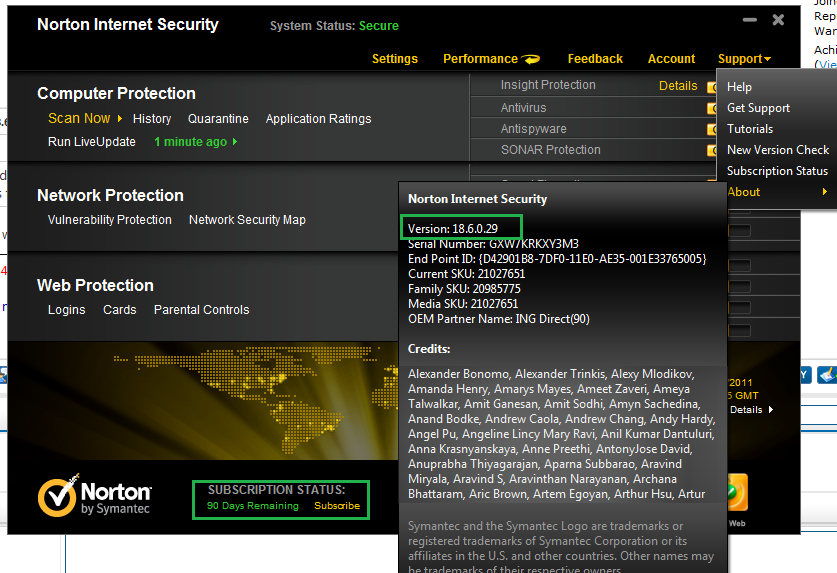Select Tutorials from the Support menu

749,129
